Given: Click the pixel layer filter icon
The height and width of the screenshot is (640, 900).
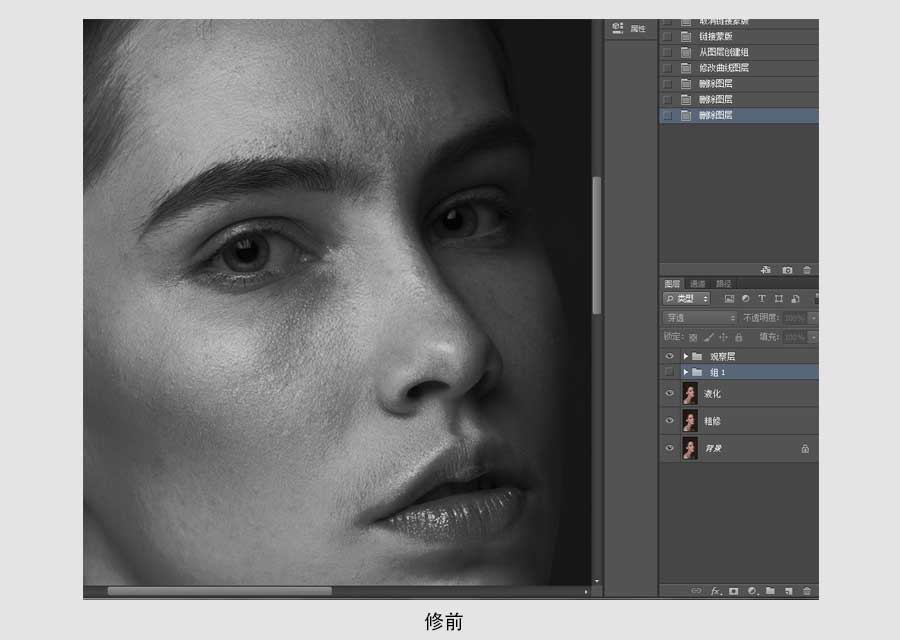Looking at the screenshot, I should [729, 299].
